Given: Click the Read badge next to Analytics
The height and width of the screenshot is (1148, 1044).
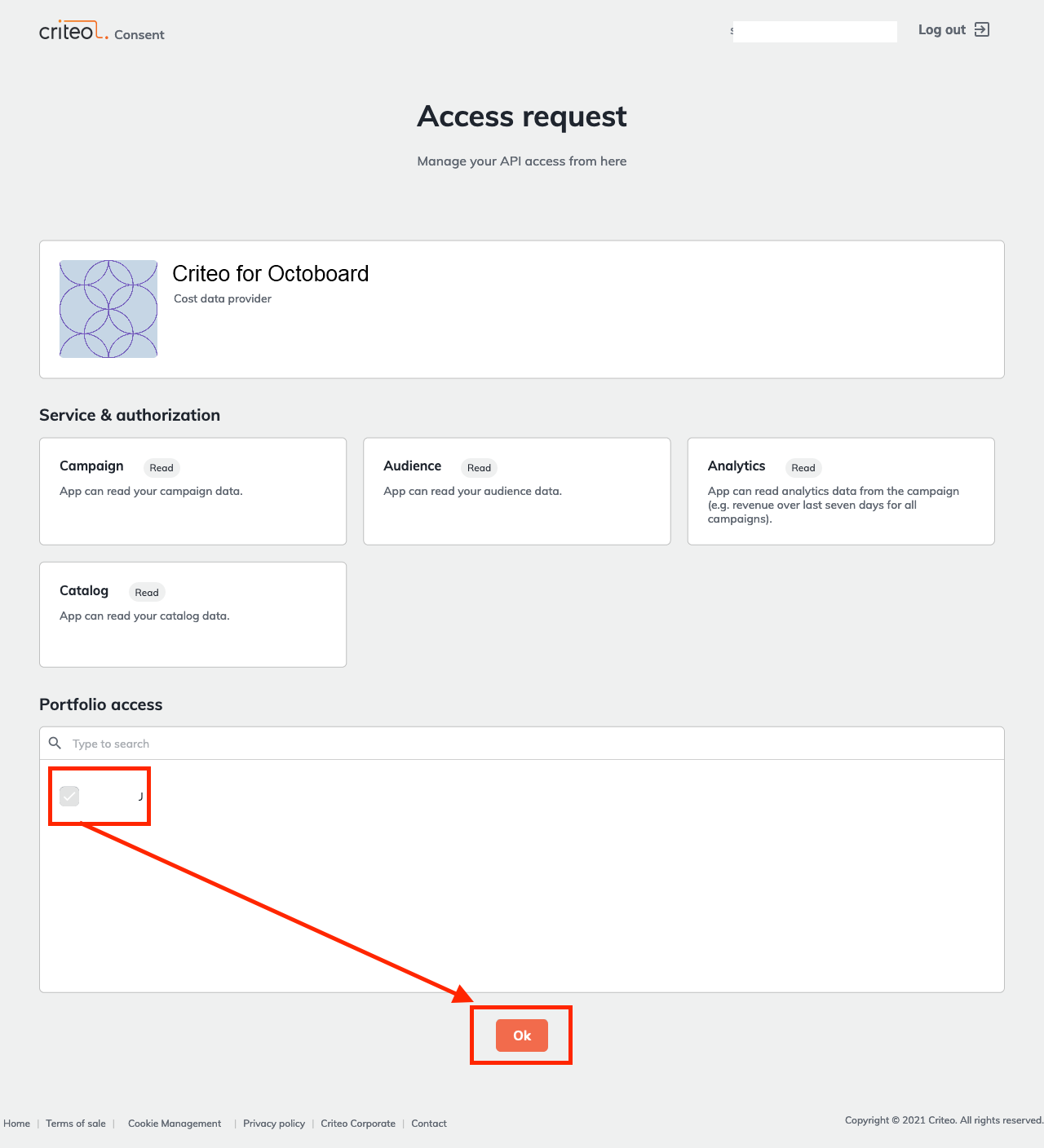Looking at the screenshot, I should 803,468.
